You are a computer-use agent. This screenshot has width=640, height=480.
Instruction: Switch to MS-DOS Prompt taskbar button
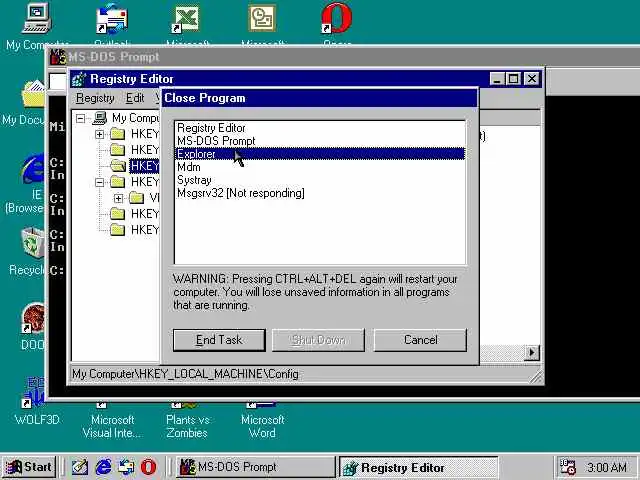point(255,467)
